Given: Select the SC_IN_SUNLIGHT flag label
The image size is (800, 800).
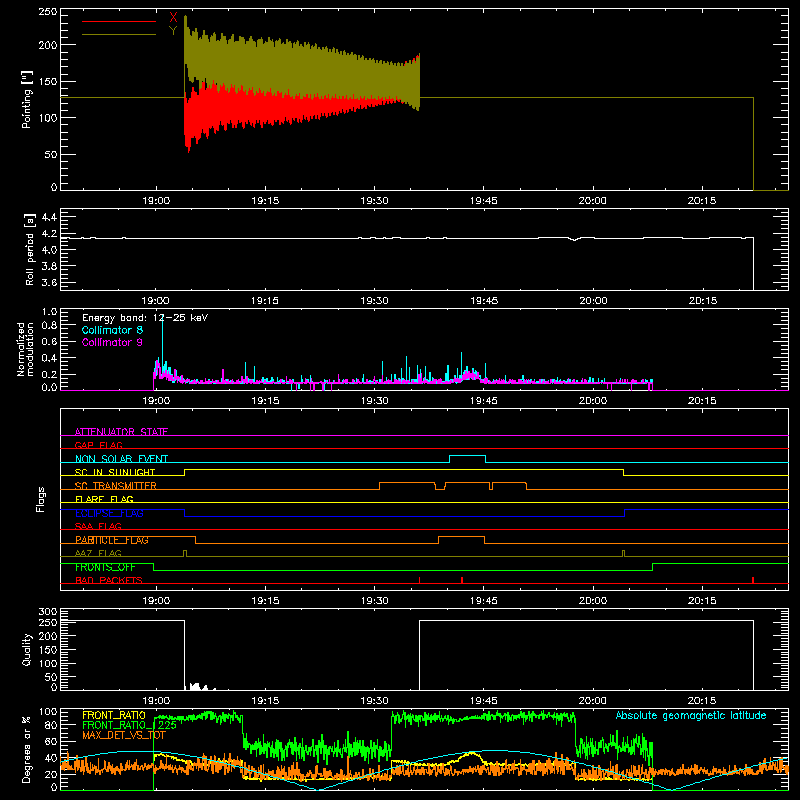Looking at the screenshot, I should click(x=115, y=472).
